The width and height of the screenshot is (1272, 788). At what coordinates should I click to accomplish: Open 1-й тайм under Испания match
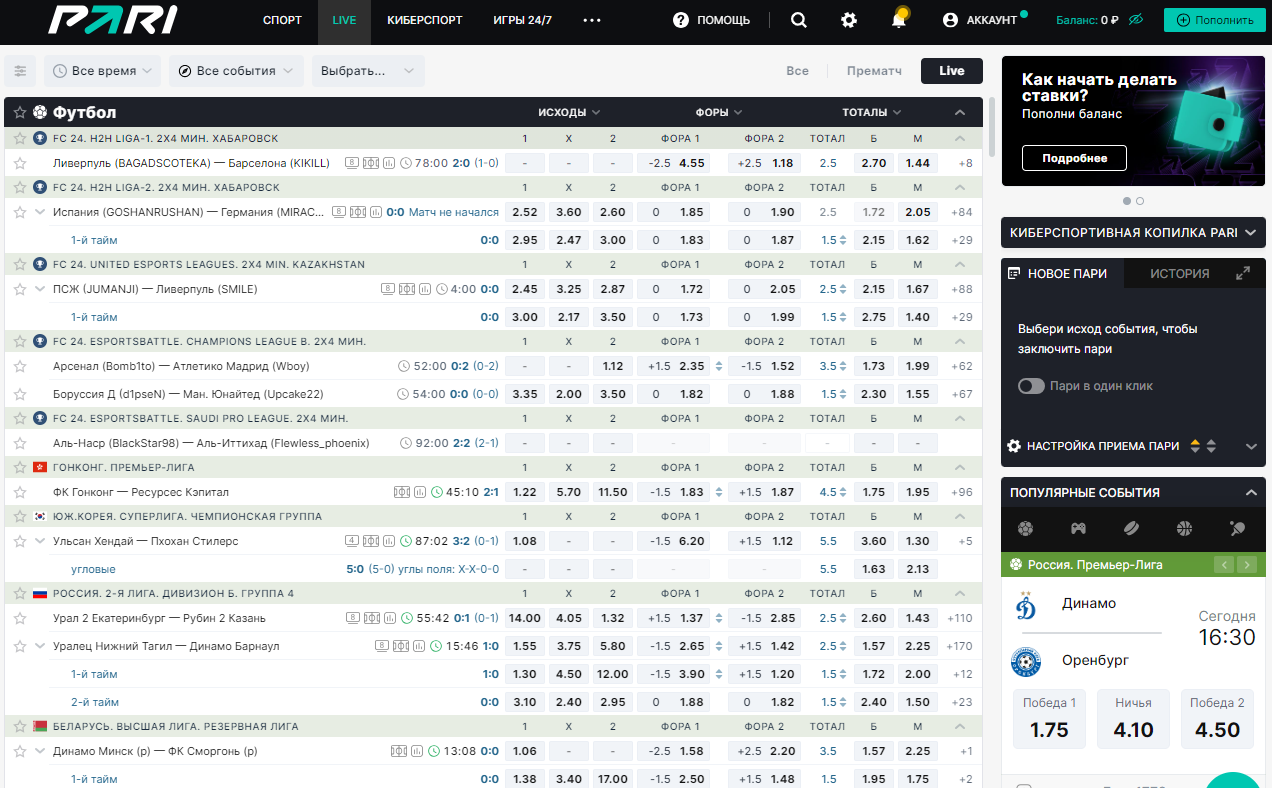tap(94, 240)
